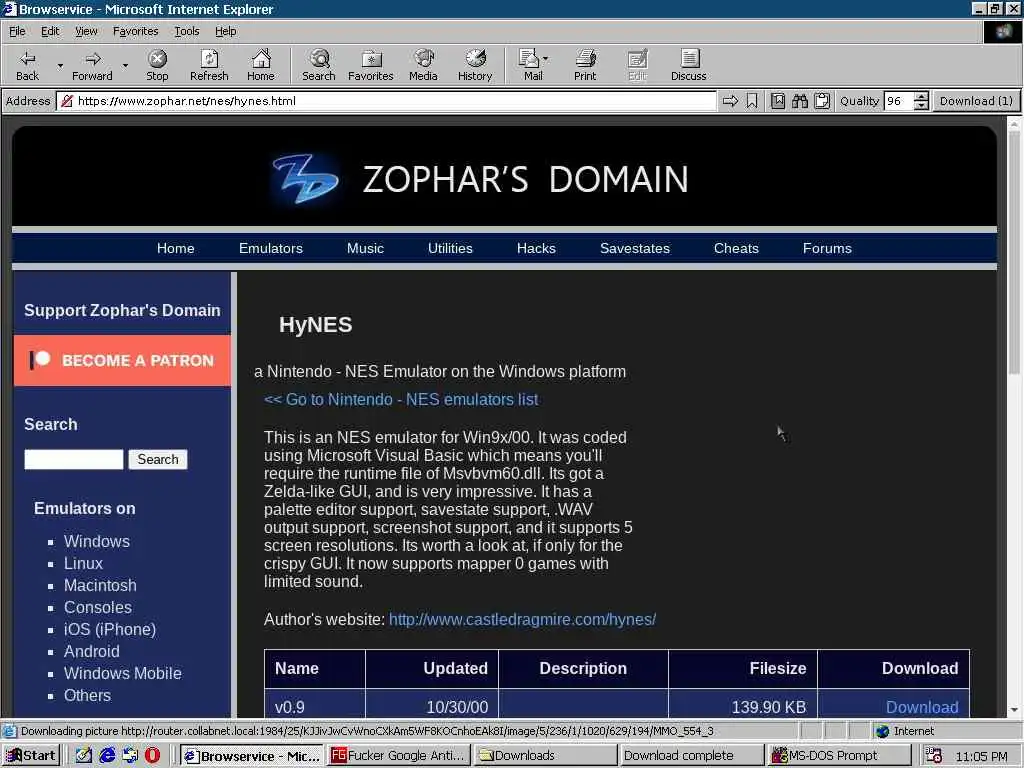Click the clipboard paste icon
This screenshot has height=768, width=1024.
(822, 101)
